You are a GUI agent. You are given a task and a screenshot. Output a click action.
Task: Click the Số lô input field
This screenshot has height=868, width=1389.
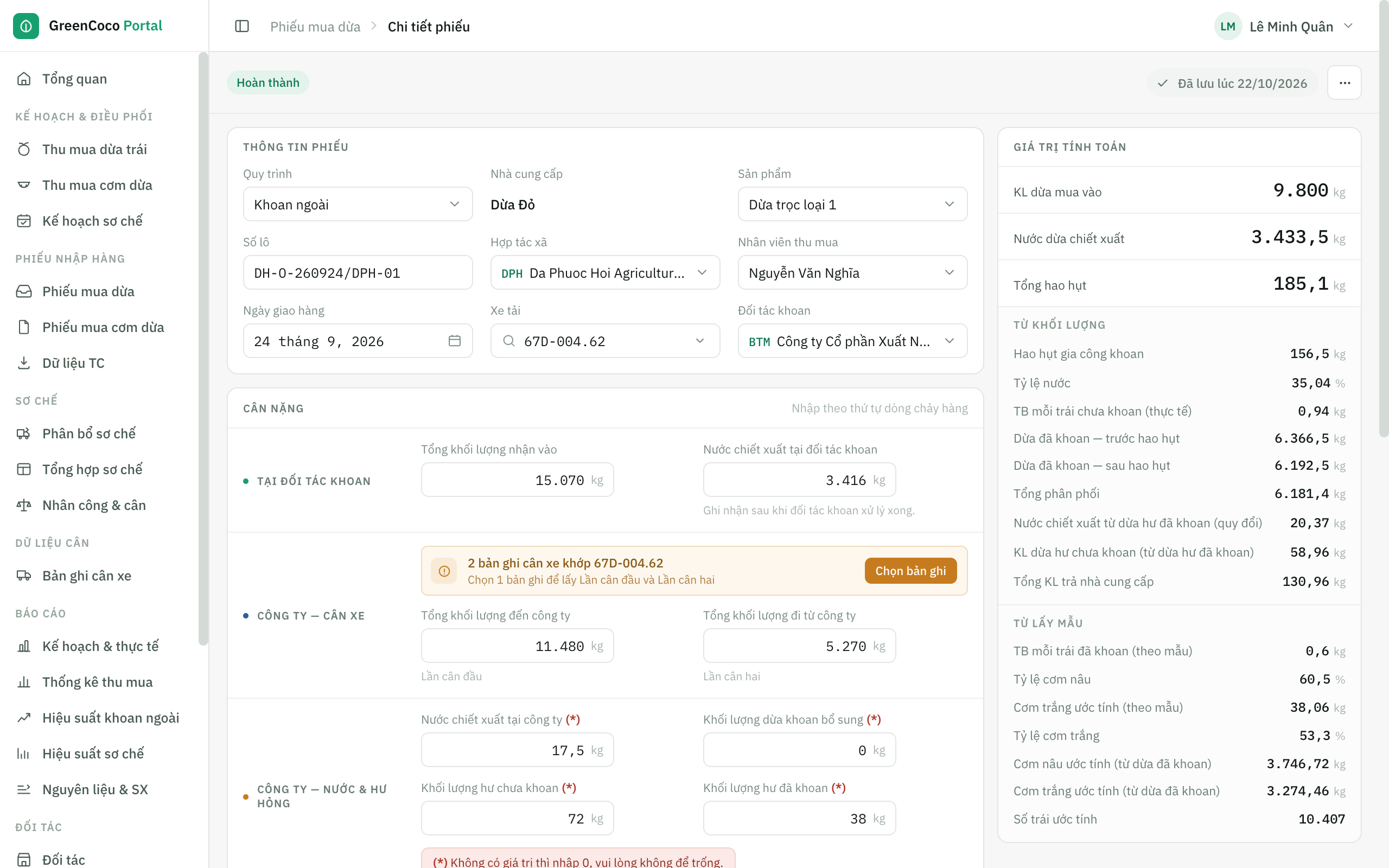[358, 273]
